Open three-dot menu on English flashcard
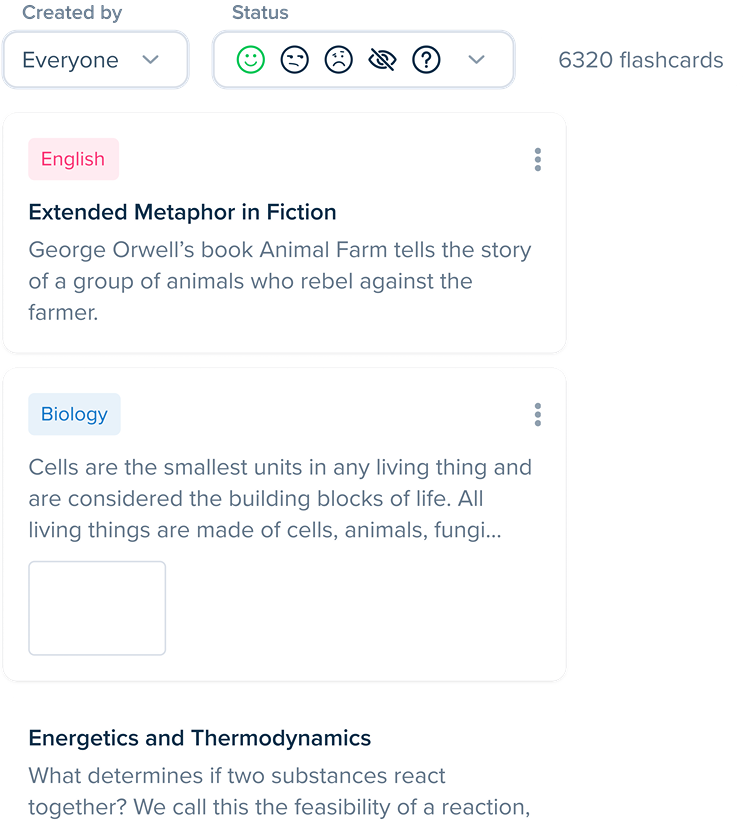This screenshot has width=743, height=823. coord(538,159)
